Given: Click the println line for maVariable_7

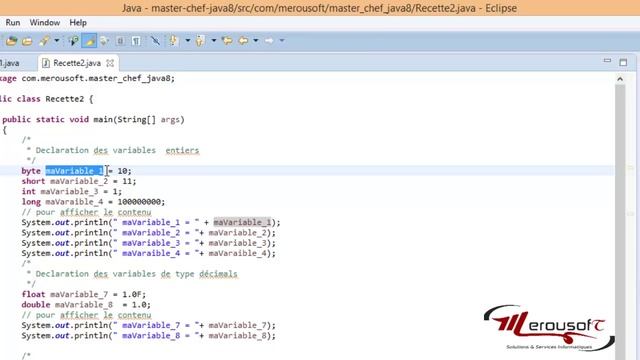Looking at the screenshot, I should tap(149, 325).
